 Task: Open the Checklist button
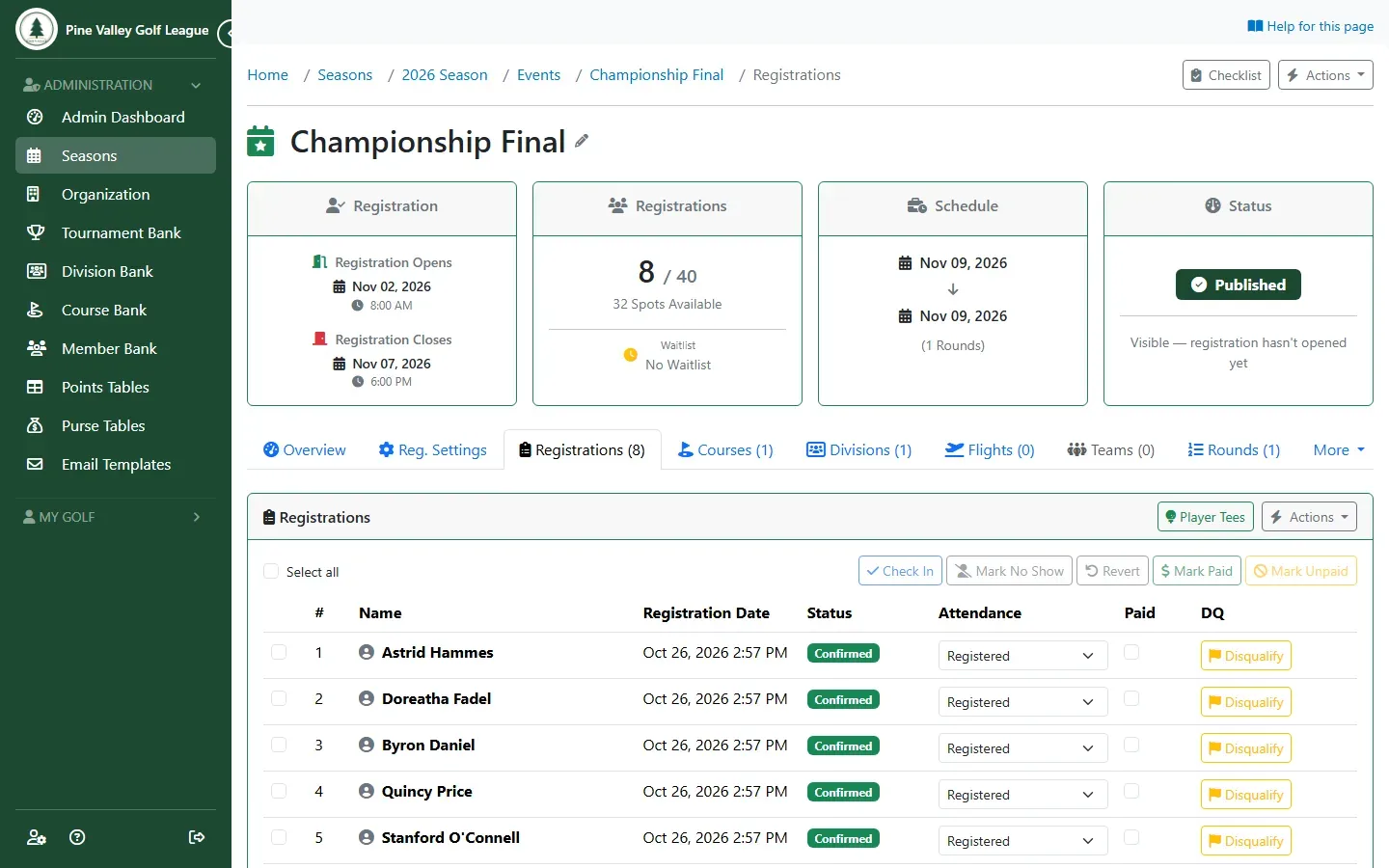[1226, 75]
